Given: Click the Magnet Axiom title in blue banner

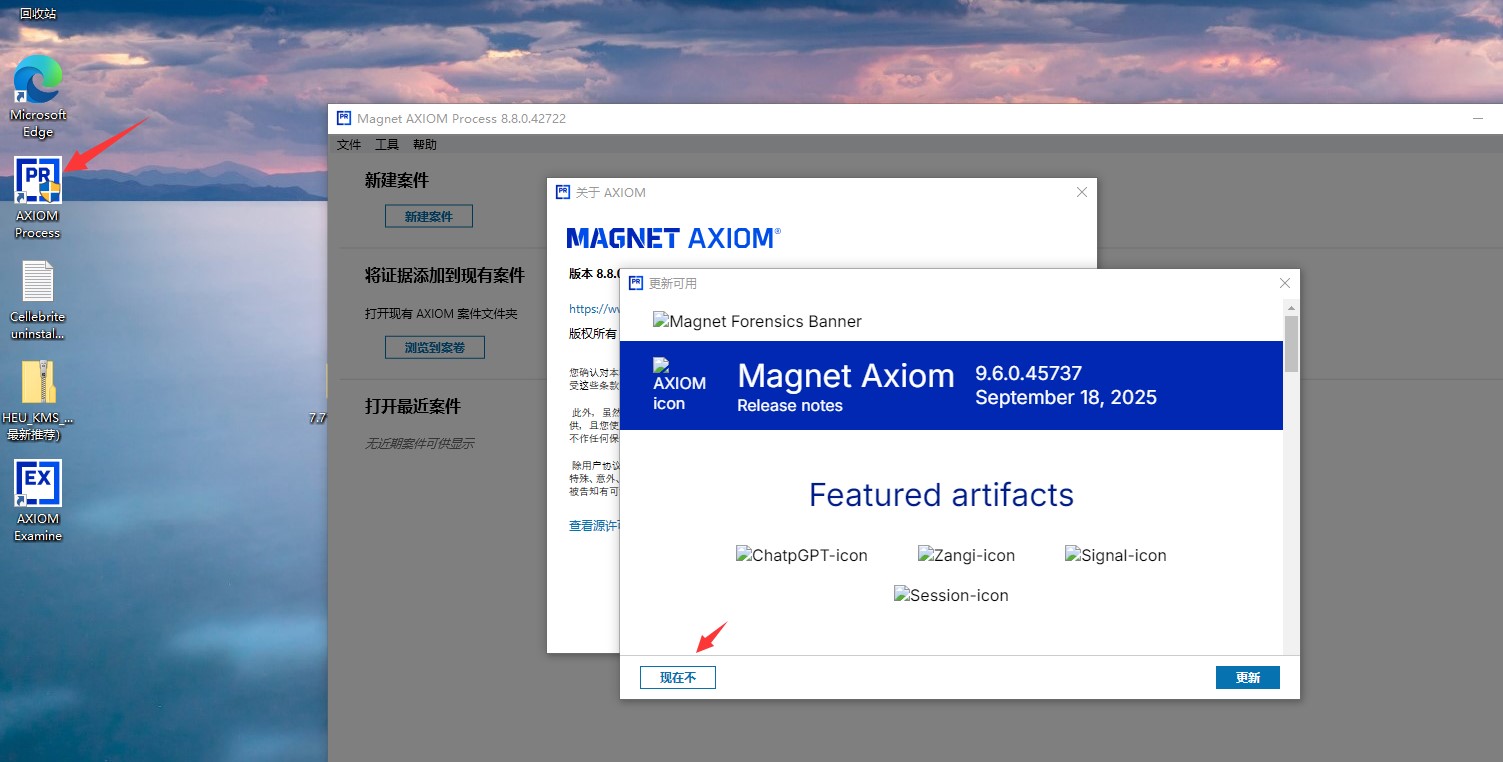Looking at the screenshot, I should 846,376.
